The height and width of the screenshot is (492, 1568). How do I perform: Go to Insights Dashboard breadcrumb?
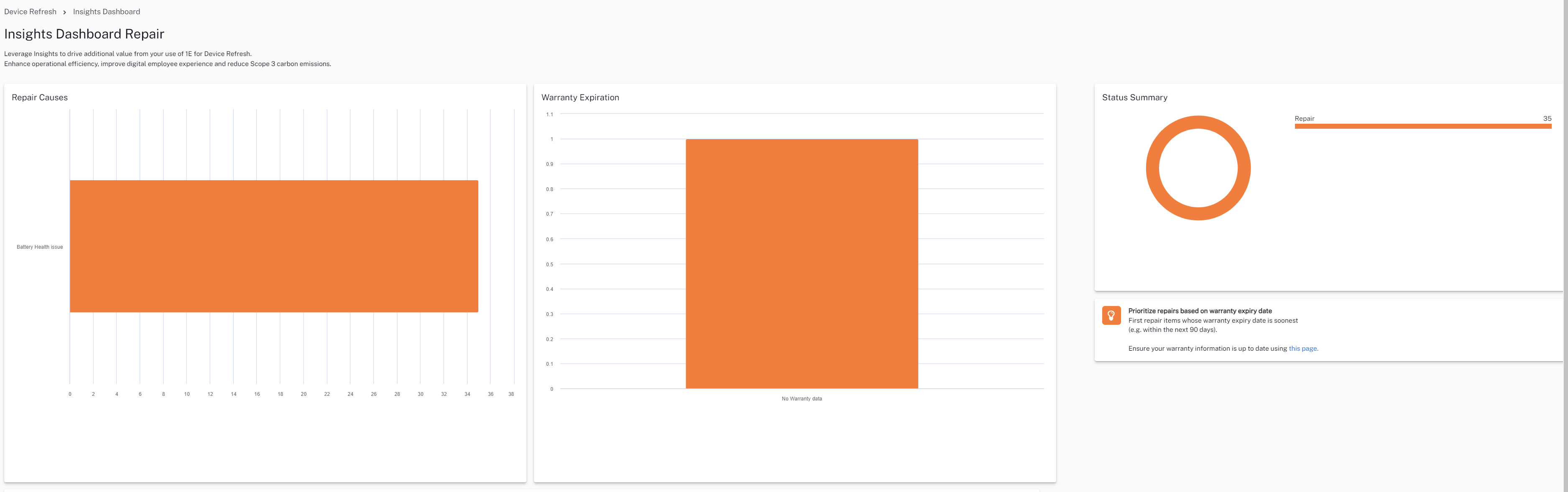(x=107, y=12)
